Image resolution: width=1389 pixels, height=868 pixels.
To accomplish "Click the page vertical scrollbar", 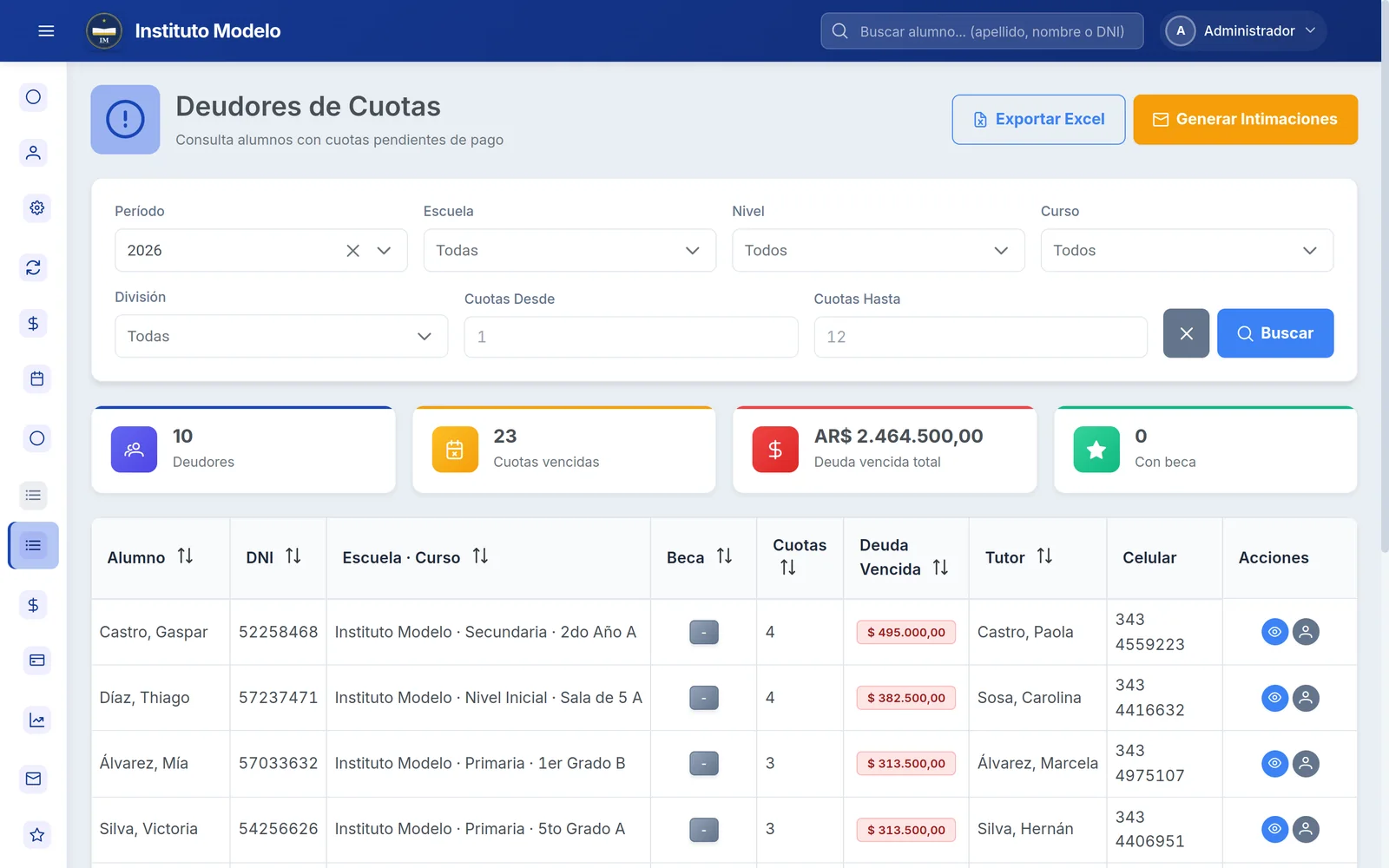I will [x=1385, y=278].
